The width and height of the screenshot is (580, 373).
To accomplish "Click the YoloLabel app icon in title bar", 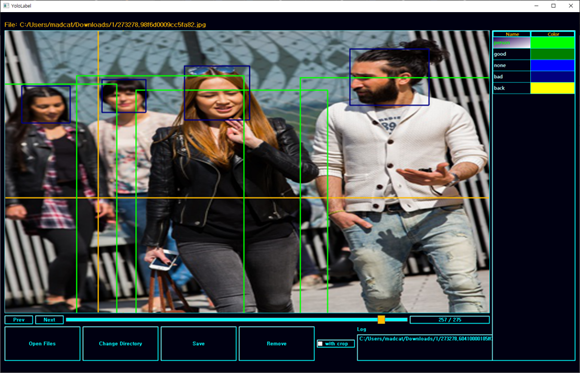I will (x=6, y=6).
